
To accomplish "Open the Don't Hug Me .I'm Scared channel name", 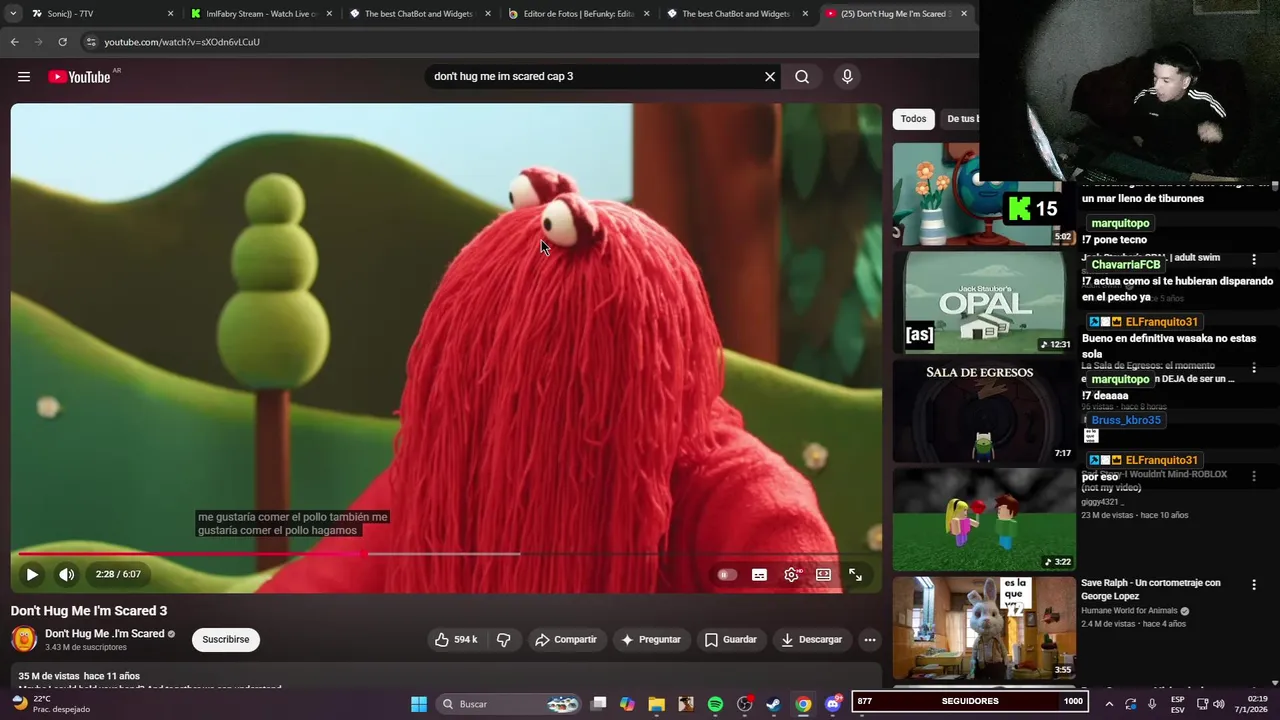I will tap(104, 634).
